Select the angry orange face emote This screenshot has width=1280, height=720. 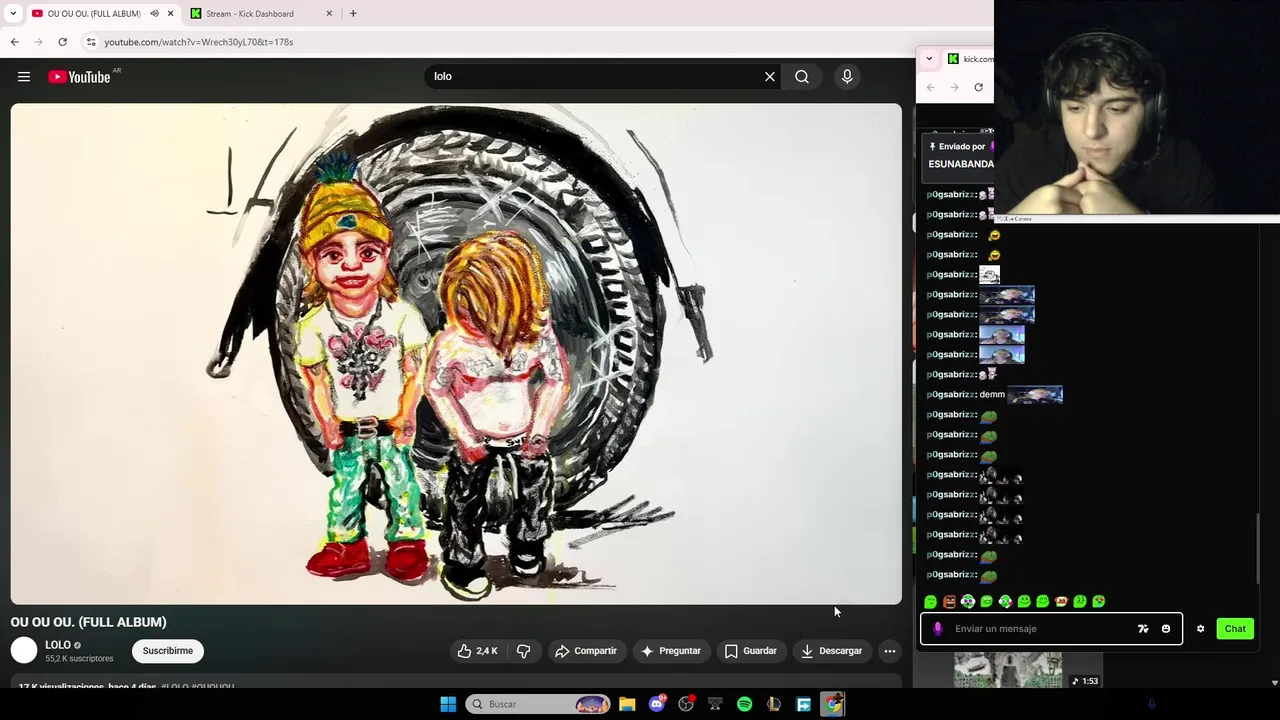[x=949, y=602]
